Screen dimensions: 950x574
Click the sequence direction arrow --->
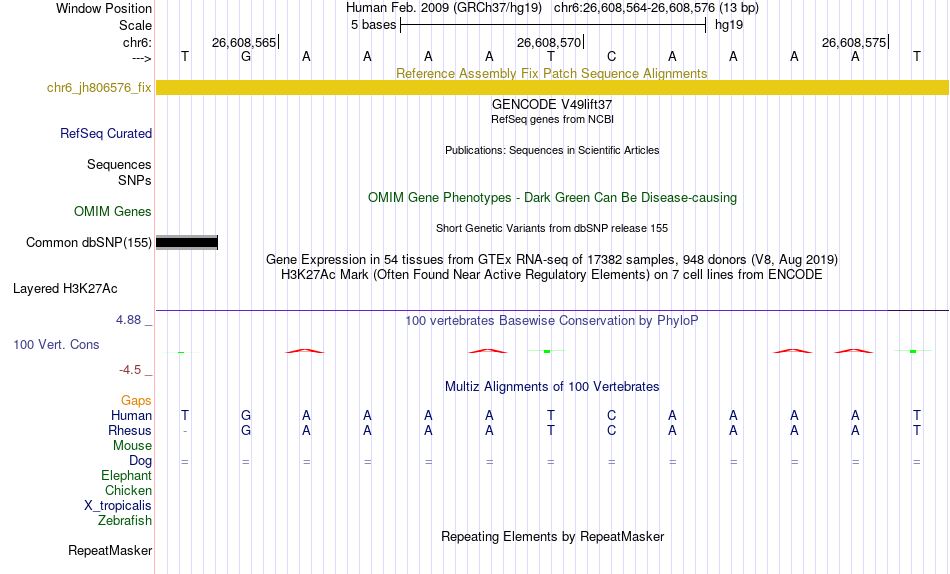coord(142,59)
